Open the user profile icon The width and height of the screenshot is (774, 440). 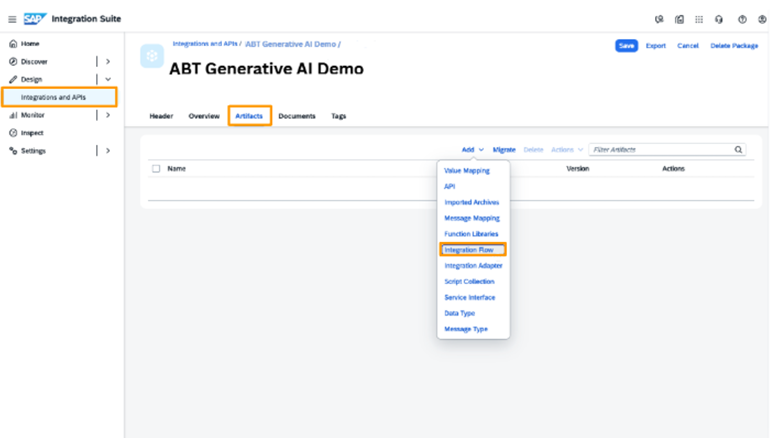click(762, 19)
